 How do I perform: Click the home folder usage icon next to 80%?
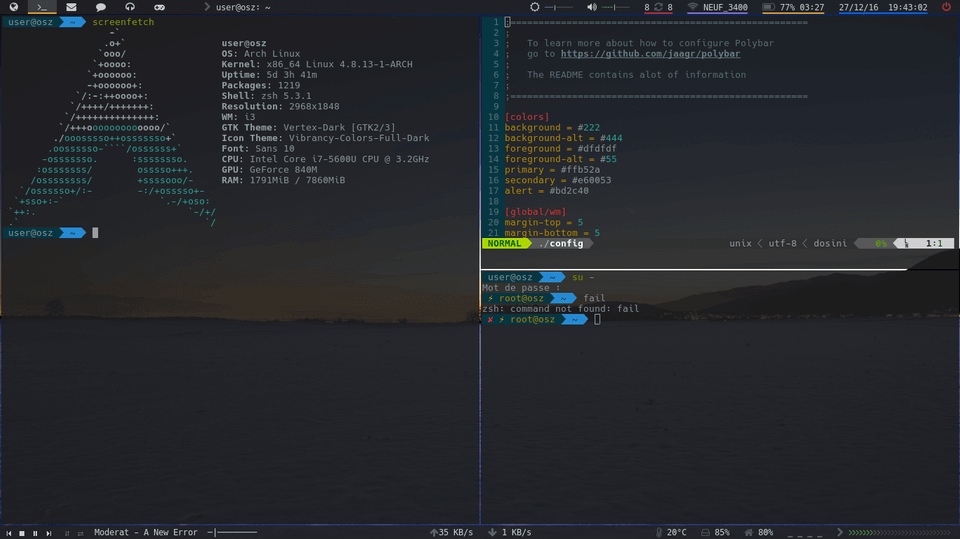(748, 532)
